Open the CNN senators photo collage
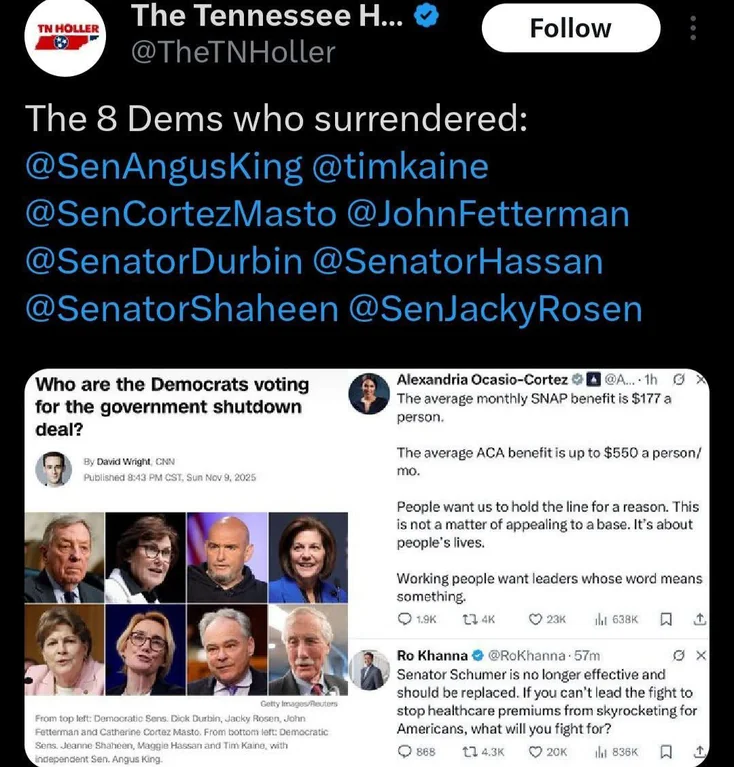 point(186,603)
